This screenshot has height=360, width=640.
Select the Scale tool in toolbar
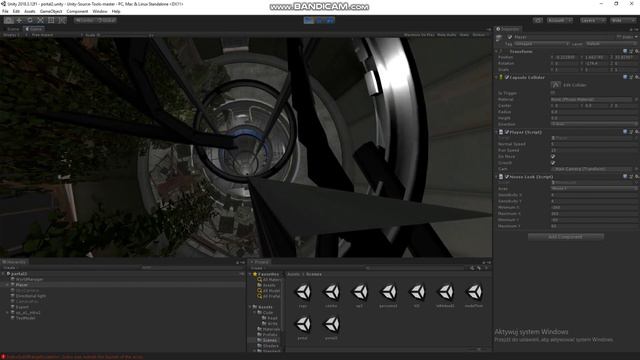coord(40,20)
